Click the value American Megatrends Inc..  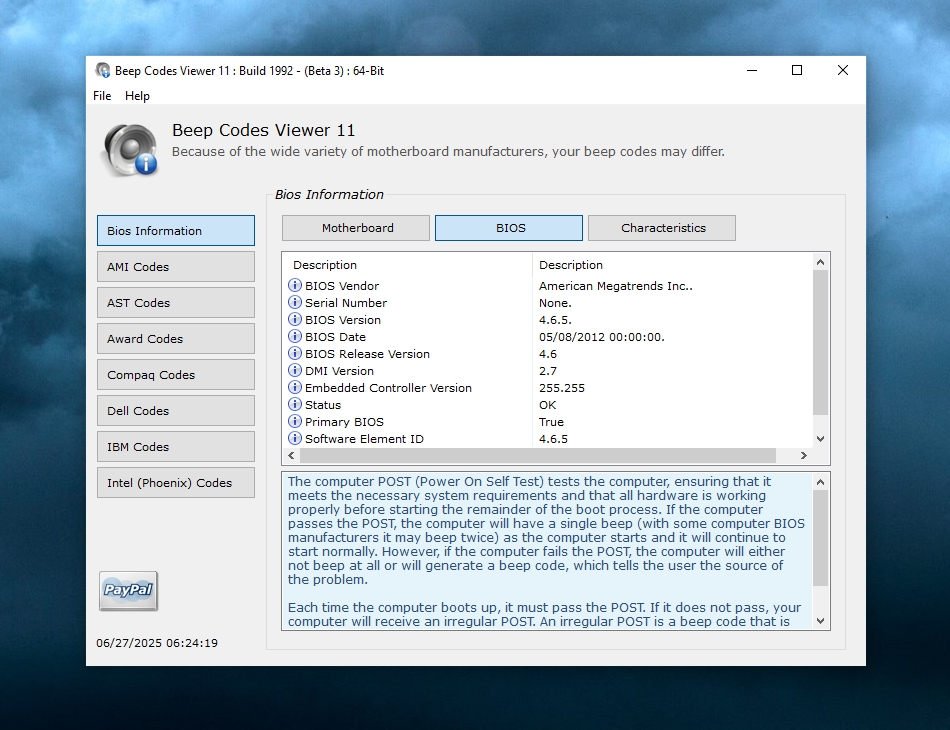[x=616, y=286]
